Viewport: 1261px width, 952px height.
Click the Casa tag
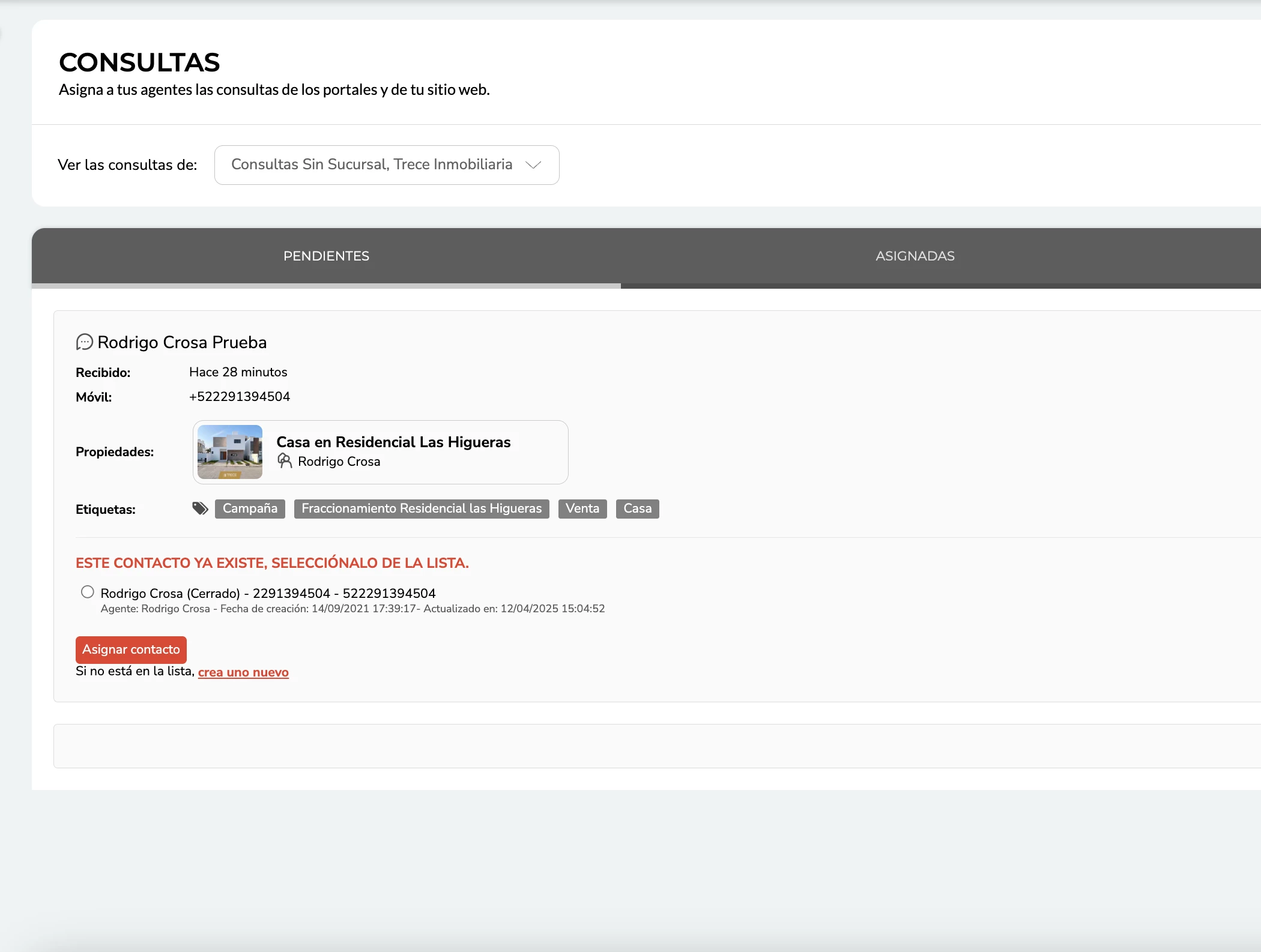point(637,508)
